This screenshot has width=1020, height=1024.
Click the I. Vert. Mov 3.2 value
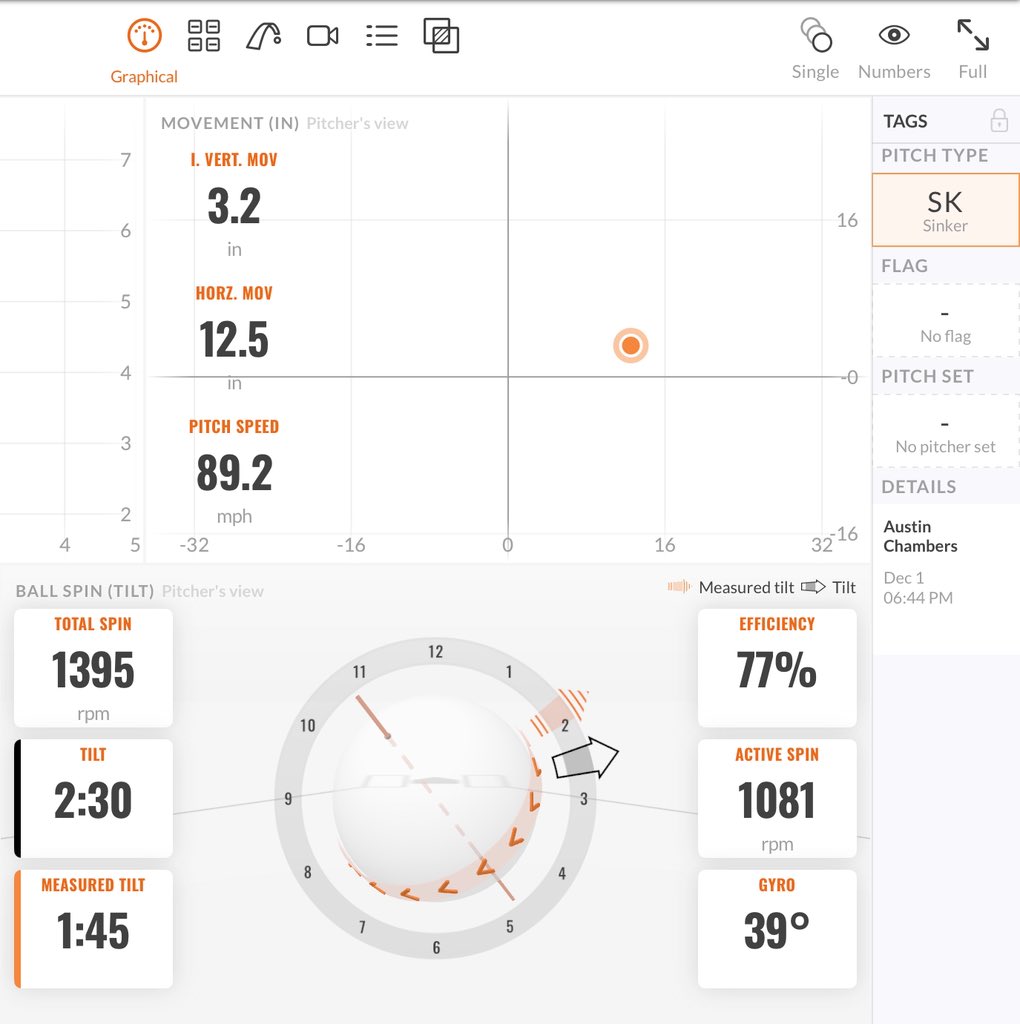[234, 206]
